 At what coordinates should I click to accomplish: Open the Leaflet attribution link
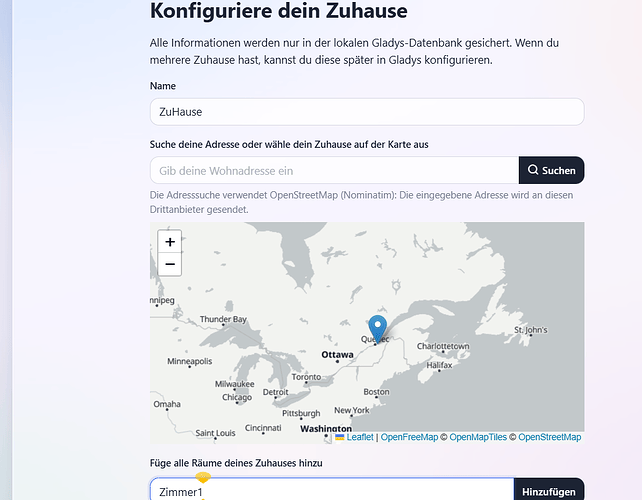coord(360,437)
